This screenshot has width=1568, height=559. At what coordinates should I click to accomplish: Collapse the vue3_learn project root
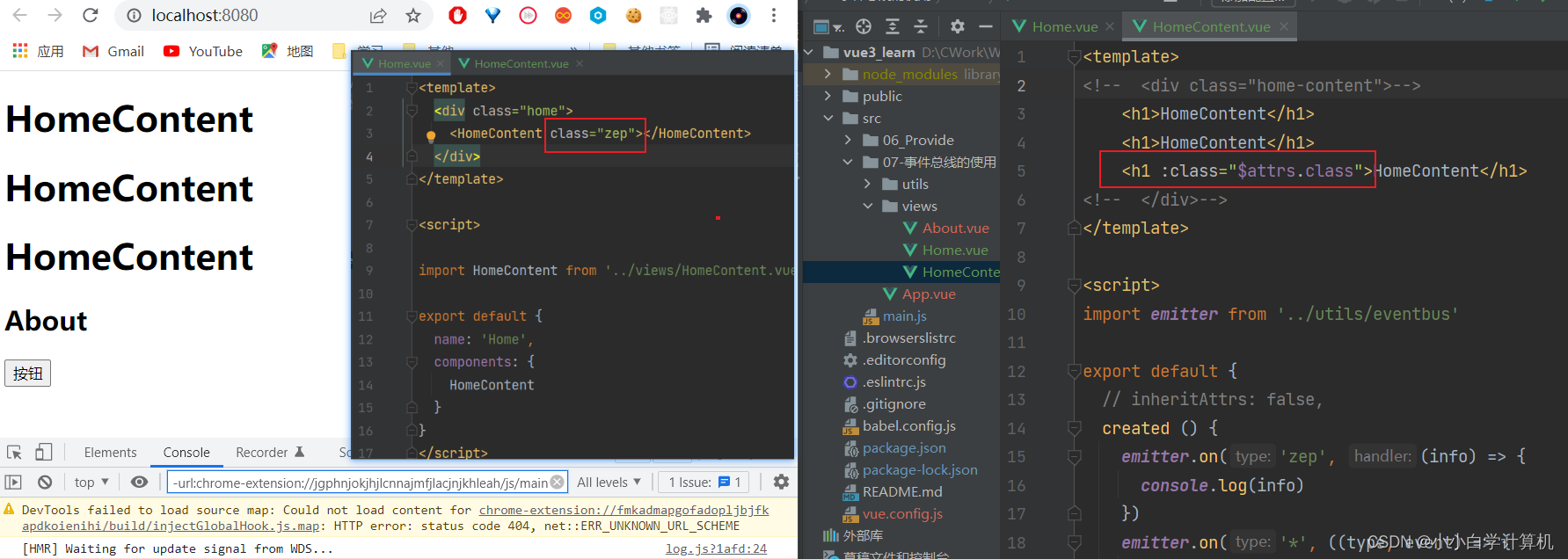coord(808,52)
